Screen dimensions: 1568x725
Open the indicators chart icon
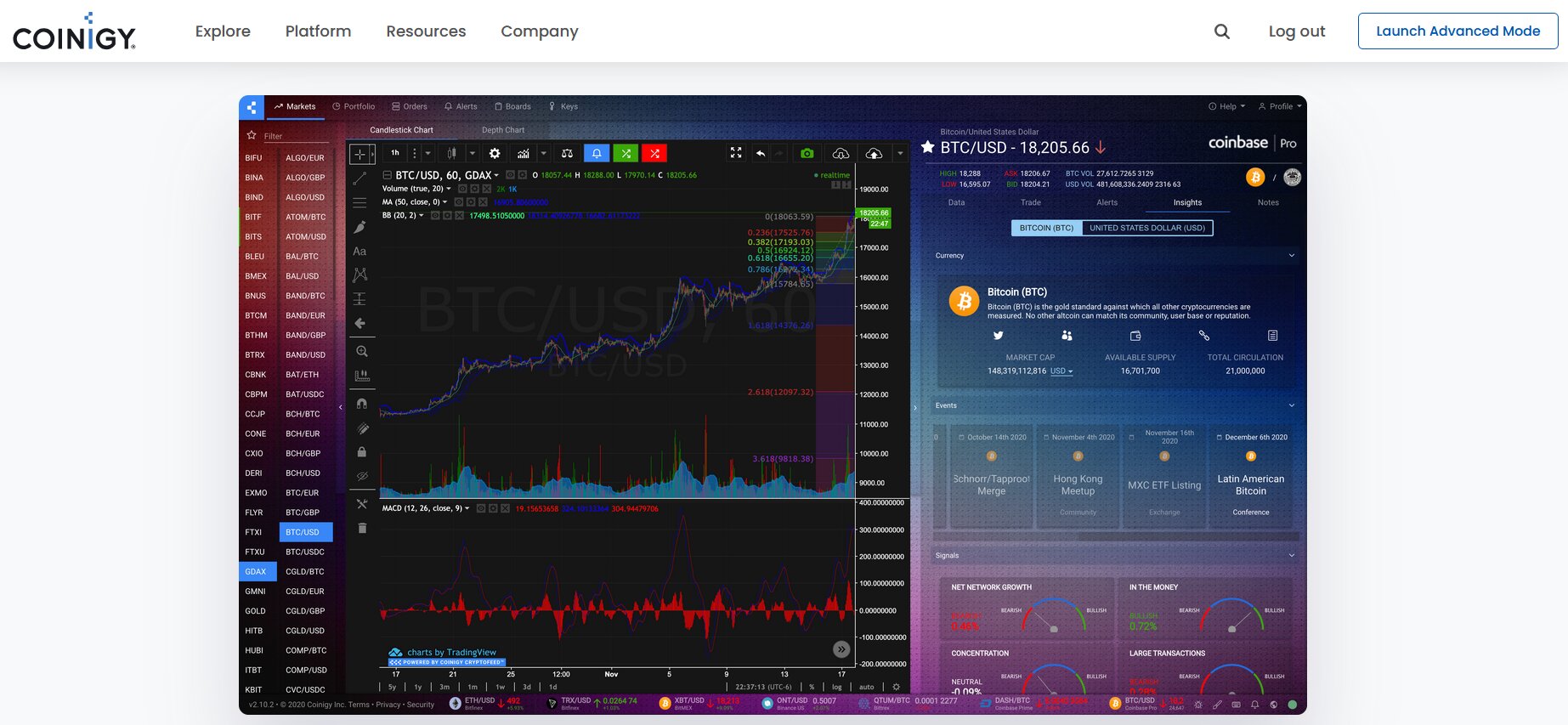(524, 153)
